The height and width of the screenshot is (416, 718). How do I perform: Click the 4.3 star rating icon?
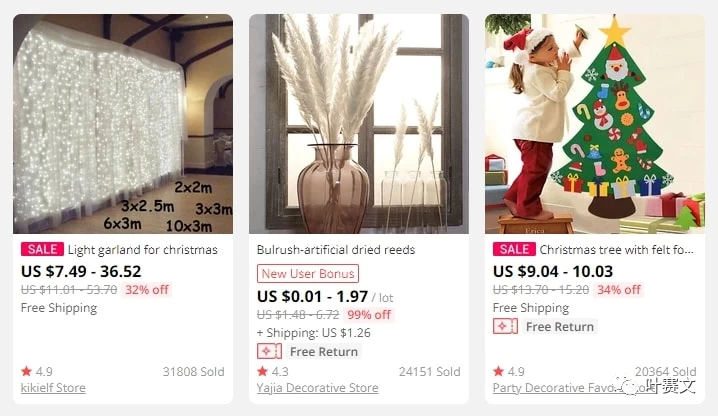tap(262, 371)
